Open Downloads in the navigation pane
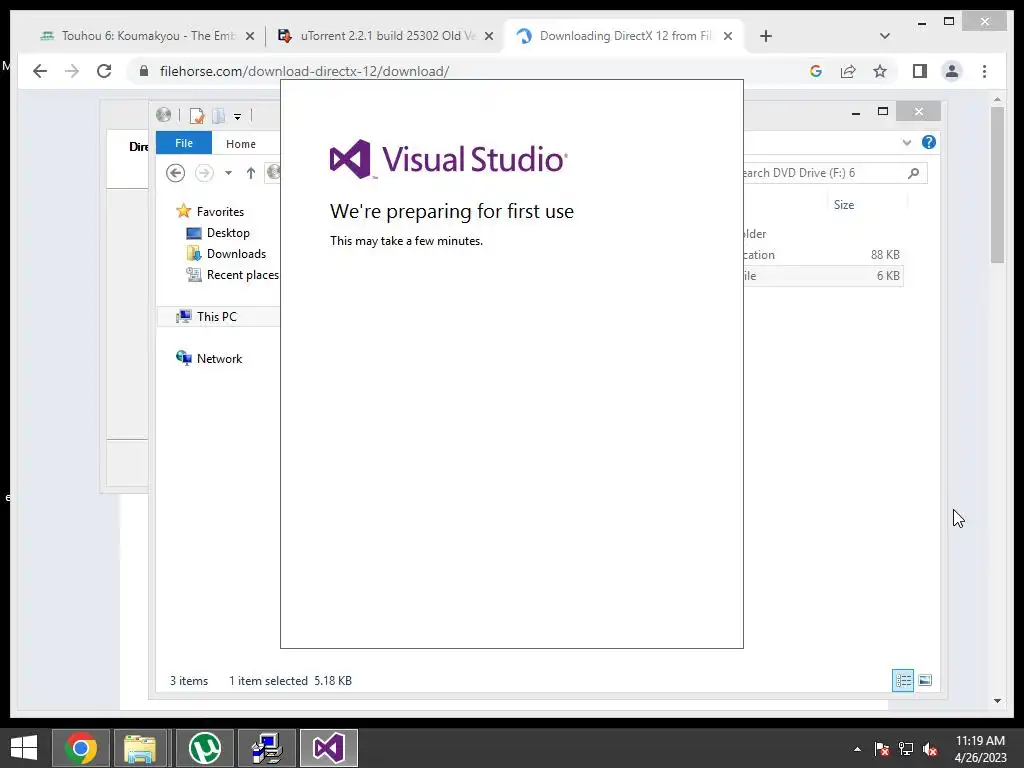1024x768 pixels. (227, 254)
